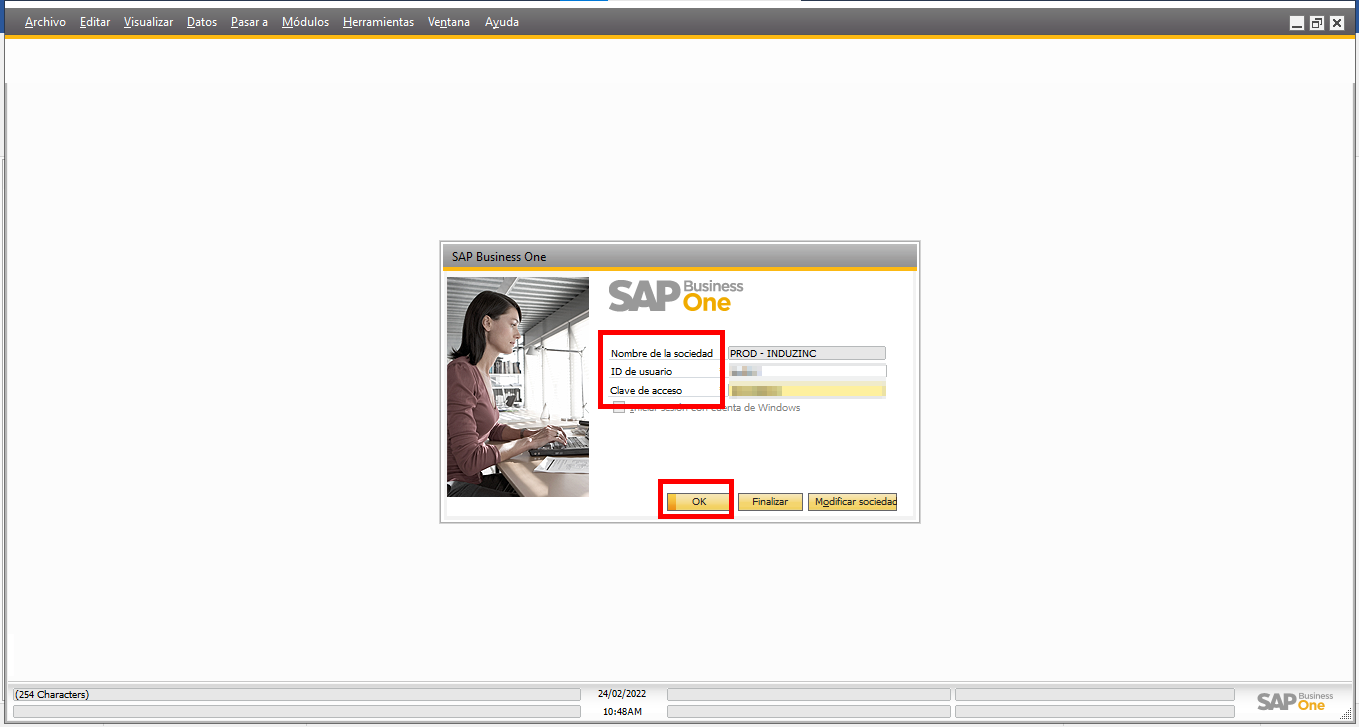Click the Nombre de la sociedad label
Image resolution: width=1359 pixels, height=727 pixels.
coord(662,353)
